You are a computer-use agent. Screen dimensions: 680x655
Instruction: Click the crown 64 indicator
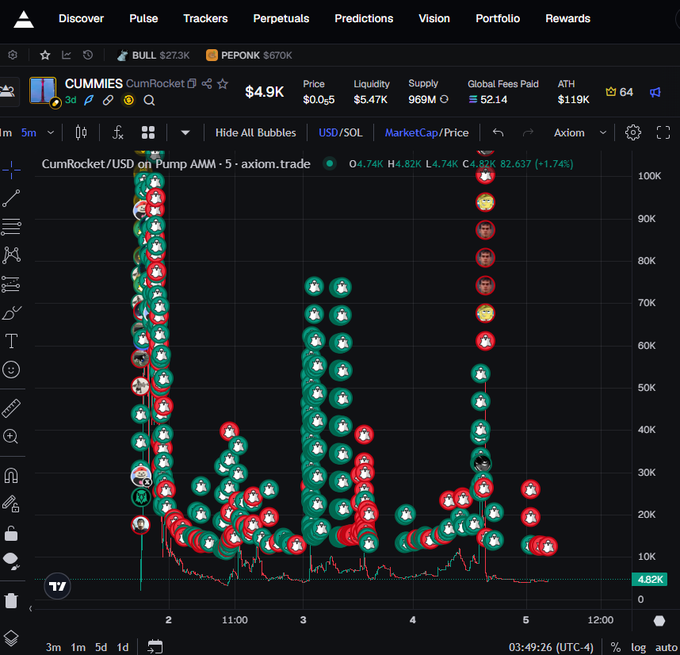619,92
